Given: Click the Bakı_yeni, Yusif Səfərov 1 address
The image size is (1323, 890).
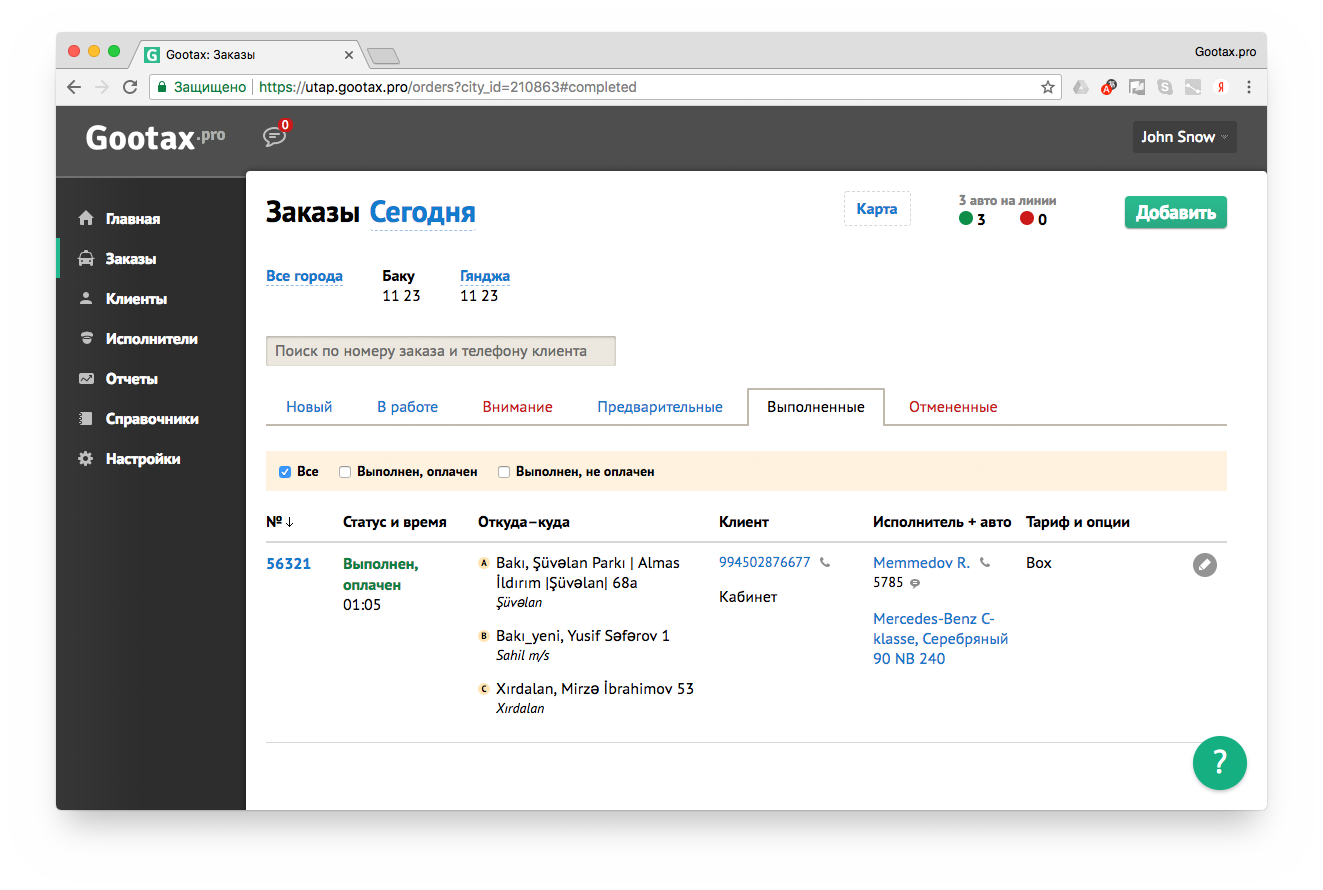Looking at the screenshot, I should coord(583,635).
